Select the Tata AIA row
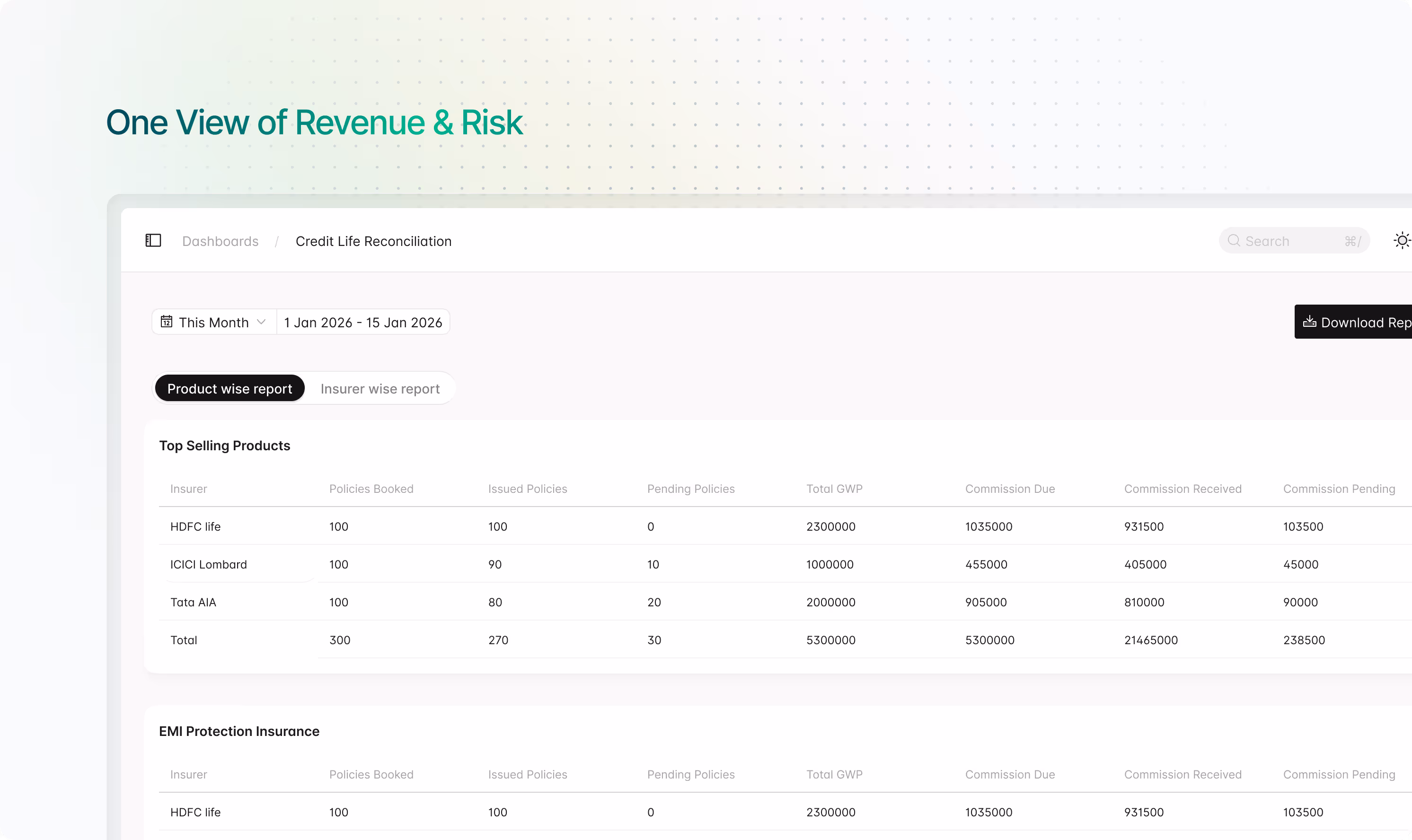Image resolution: width=1412 pixels, height=840 pixels. pos(193,602)
